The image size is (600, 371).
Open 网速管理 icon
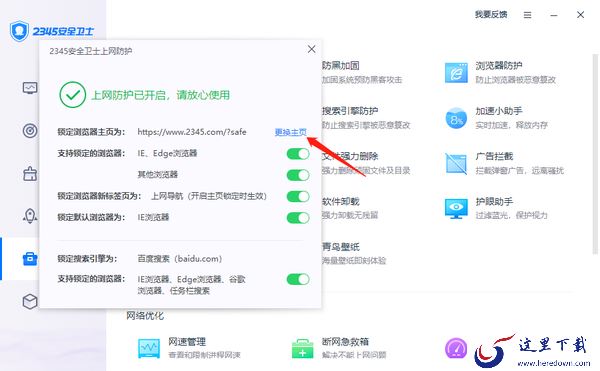tap(149, 348)
